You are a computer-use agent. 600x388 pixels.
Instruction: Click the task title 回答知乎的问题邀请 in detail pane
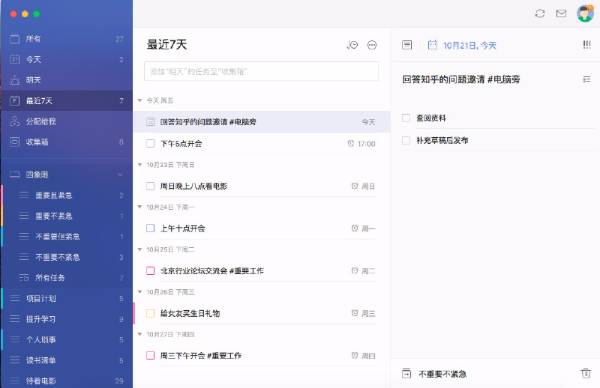pyautogui.click(x=461, y=79)
